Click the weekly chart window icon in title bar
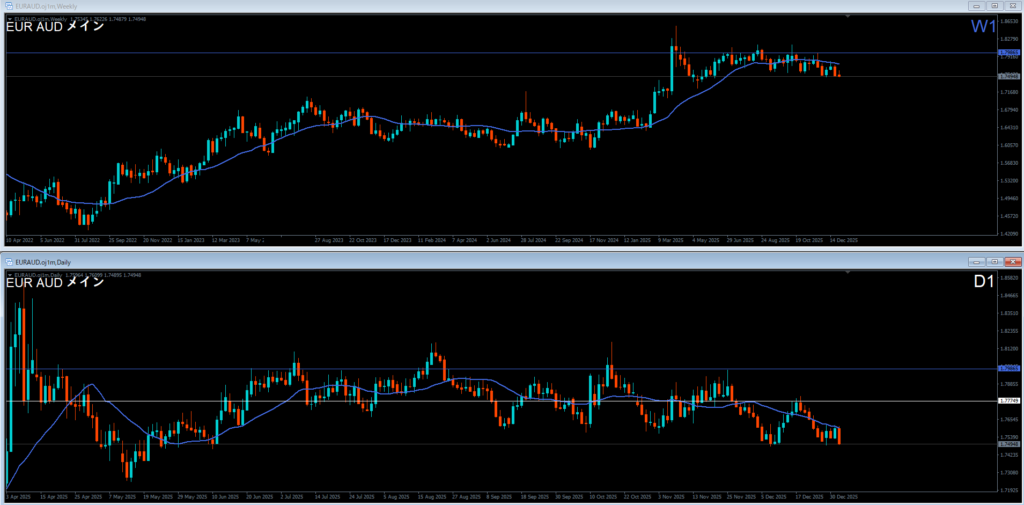The image size is (1024, 505). coord(8,7)
